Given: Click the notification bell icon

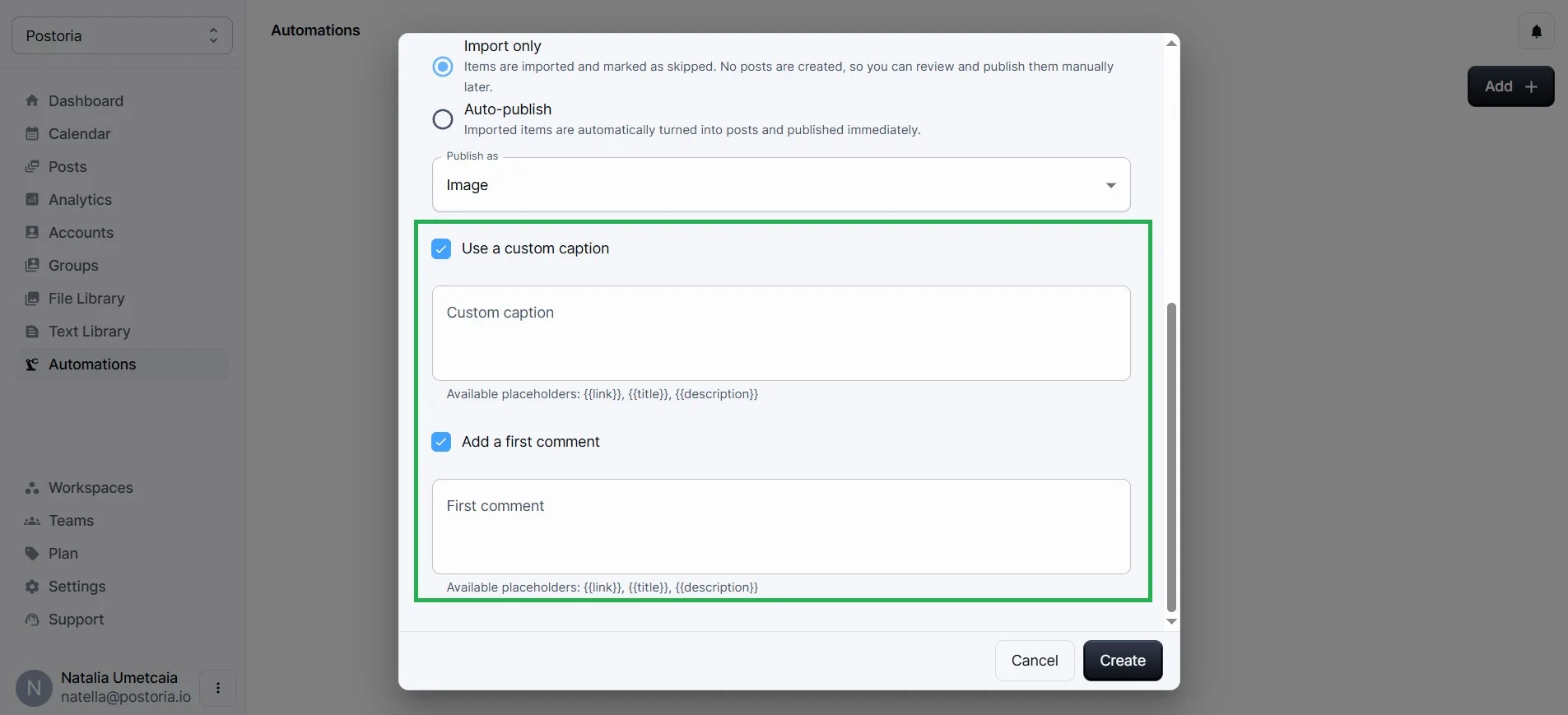Looking at the screenshot, I should click(x=1536, y=31).
